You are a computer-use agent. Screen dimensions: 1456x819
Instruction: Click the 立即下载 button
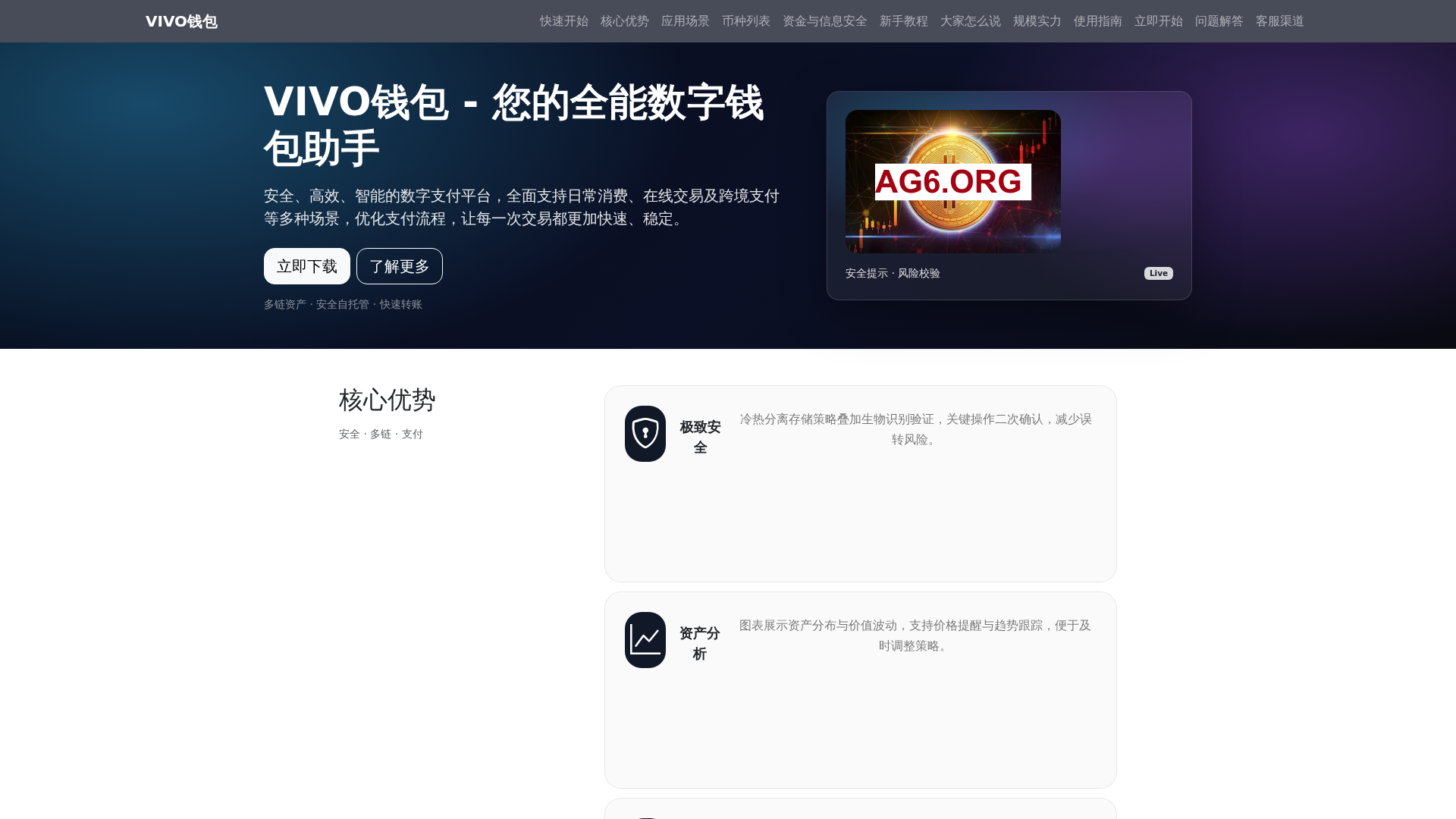pos(307,266)
